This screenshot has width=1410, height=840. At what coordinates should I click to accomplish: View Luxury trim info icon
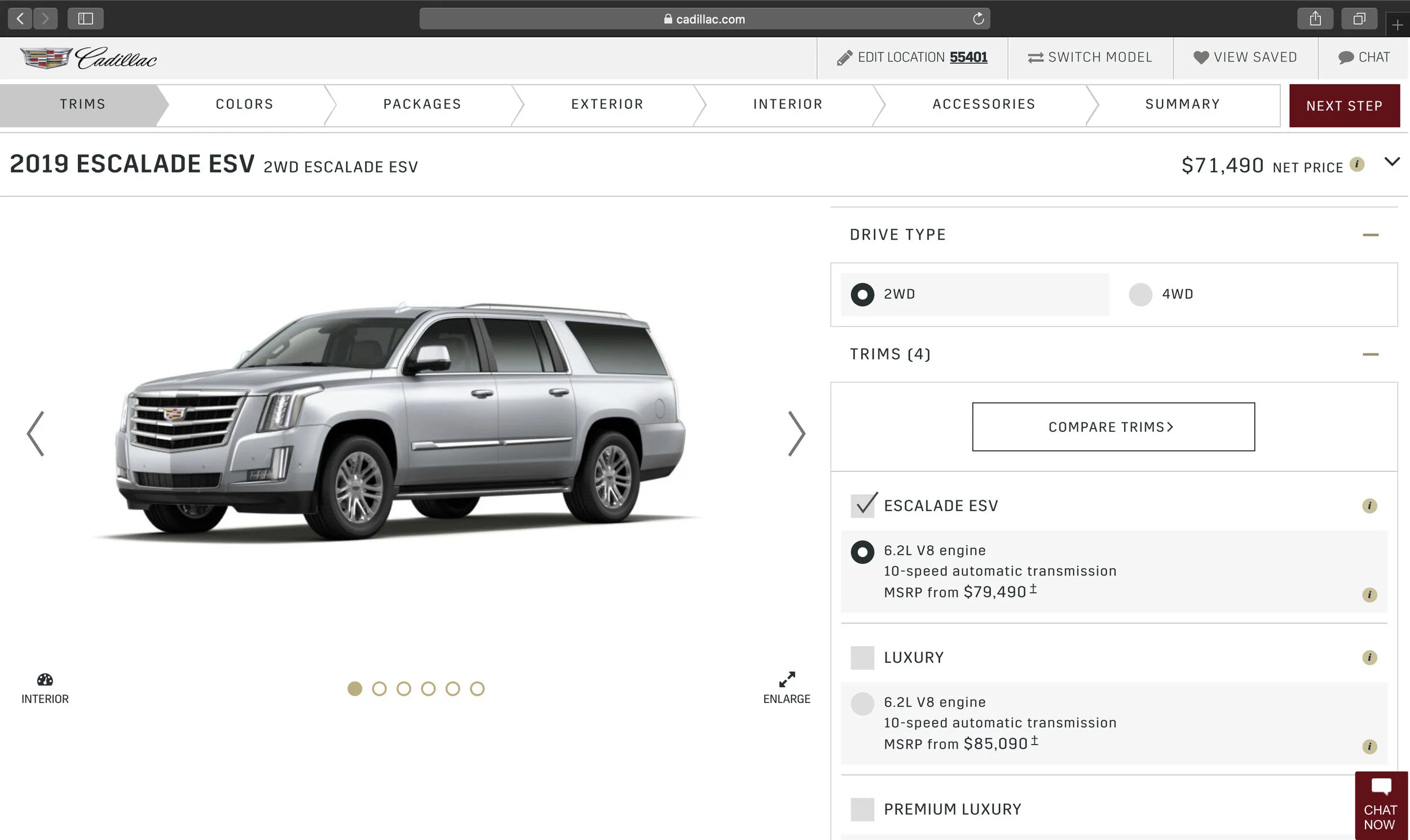coord(1369,657)
